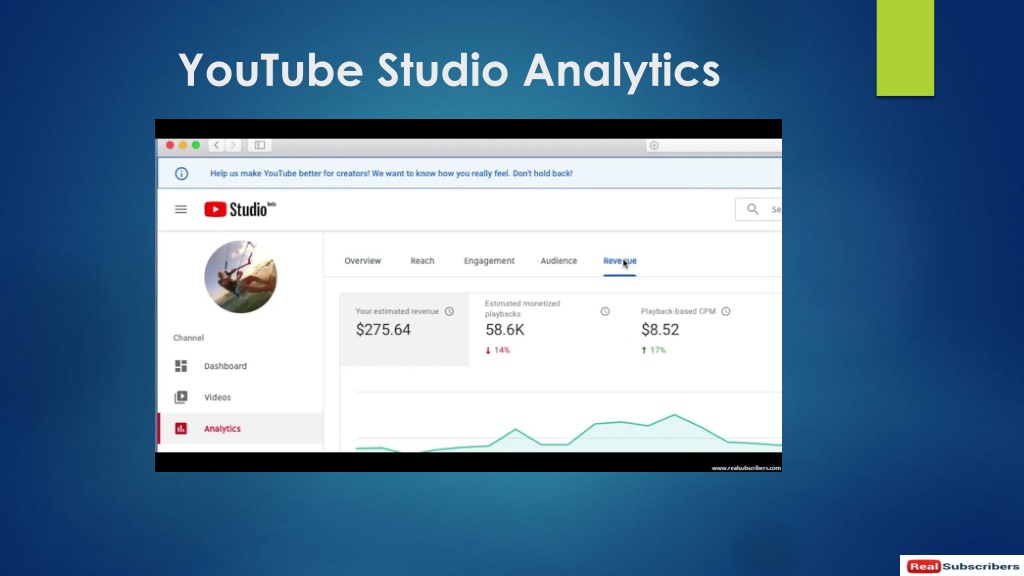Click the info icon in feedback banner
The width and height of the screenshot is (1024, 576).
tap(182, 174)
